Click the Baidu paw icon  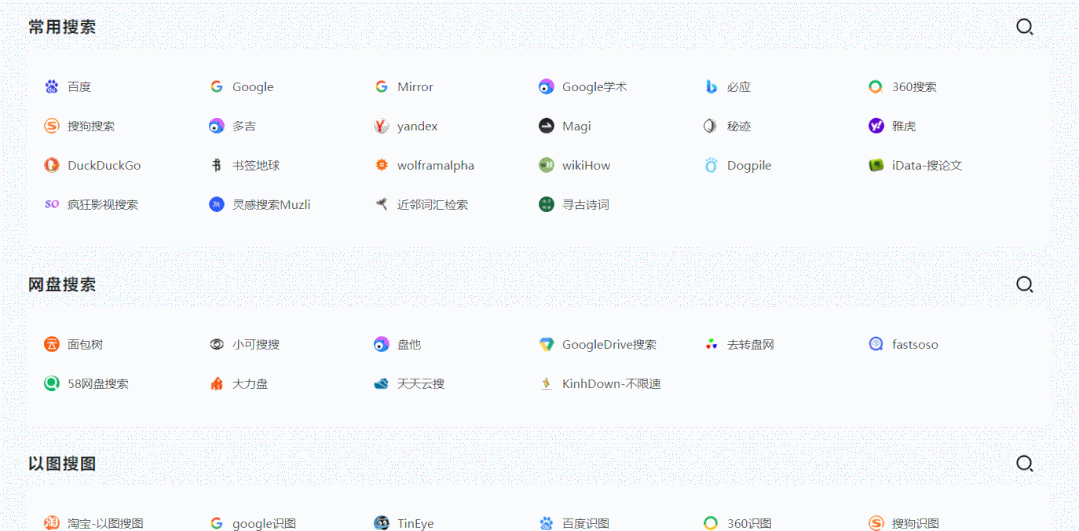(x=52, y=87)
